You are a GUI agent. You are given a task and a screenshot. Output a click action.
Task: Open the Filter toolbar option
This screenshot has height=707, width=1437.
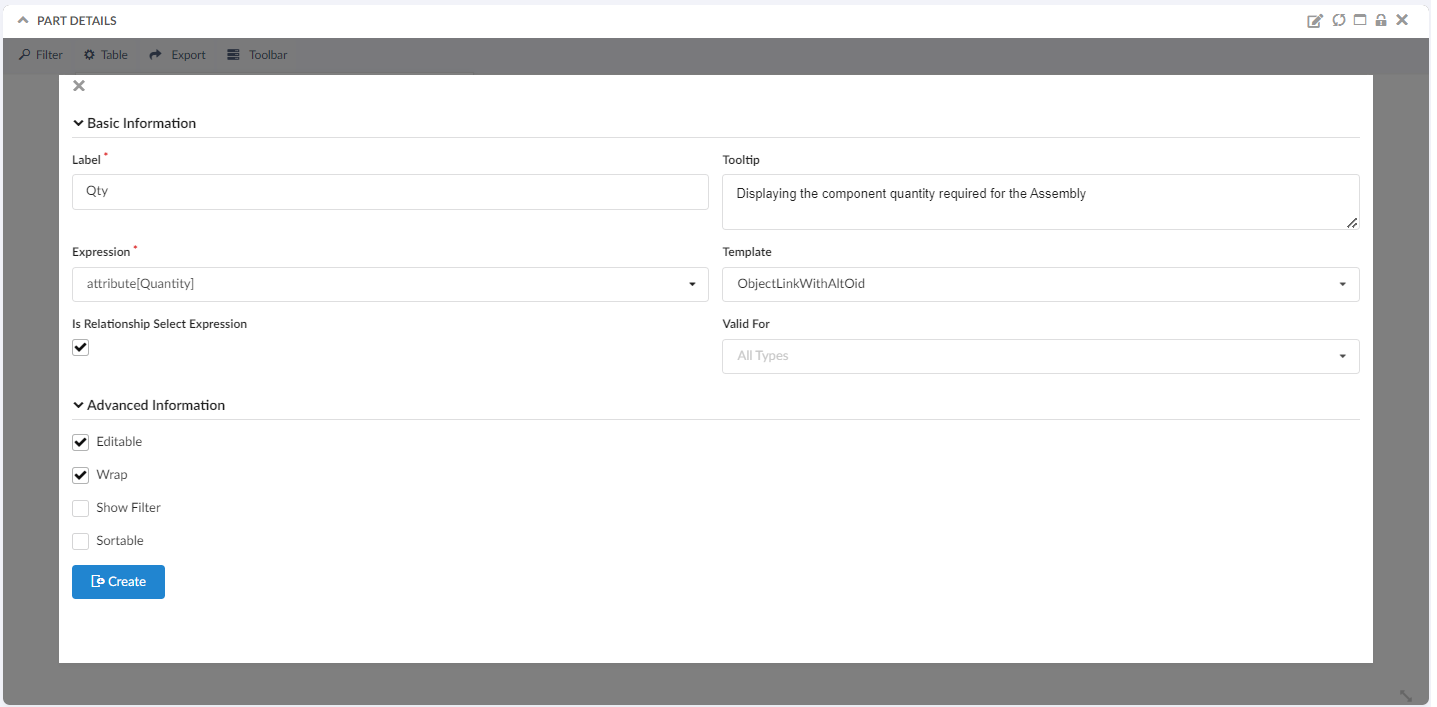tap(41, 55)
